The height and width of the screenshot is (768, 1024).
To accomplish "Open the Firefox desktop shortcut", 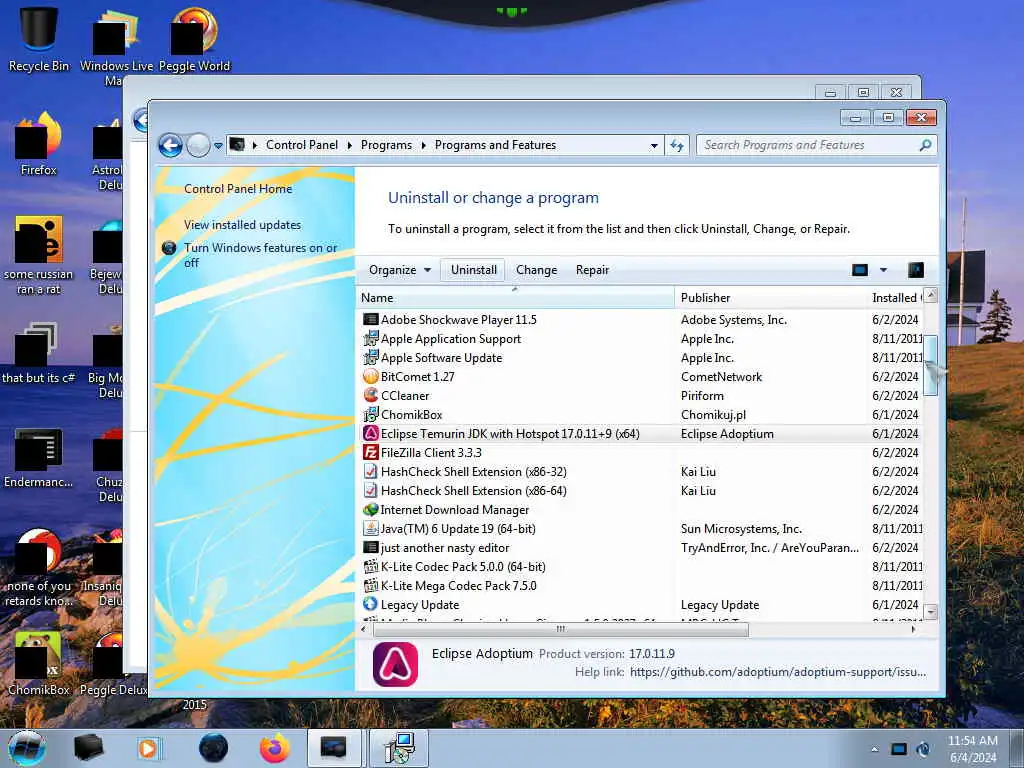I will (39, 144).
